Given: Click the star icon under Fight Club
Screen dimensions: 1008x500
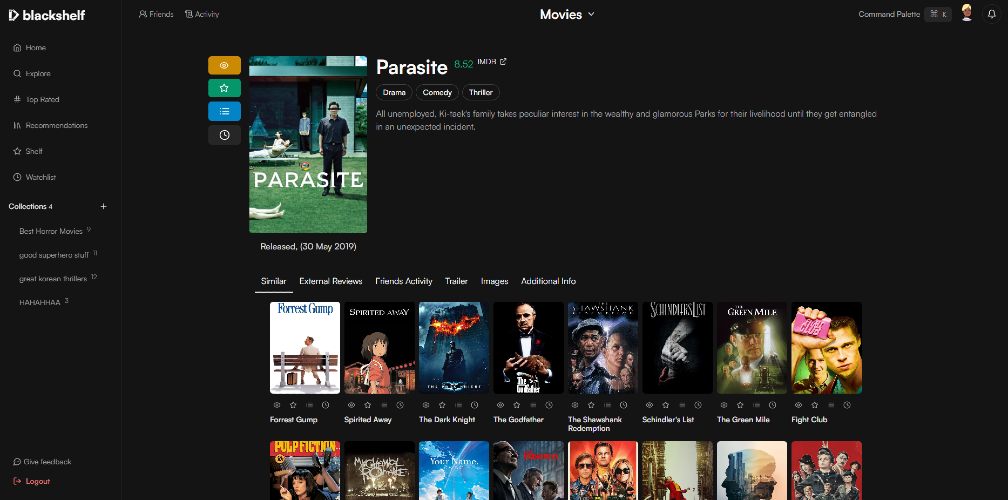Looking at the screenshot, I should 815,405.
